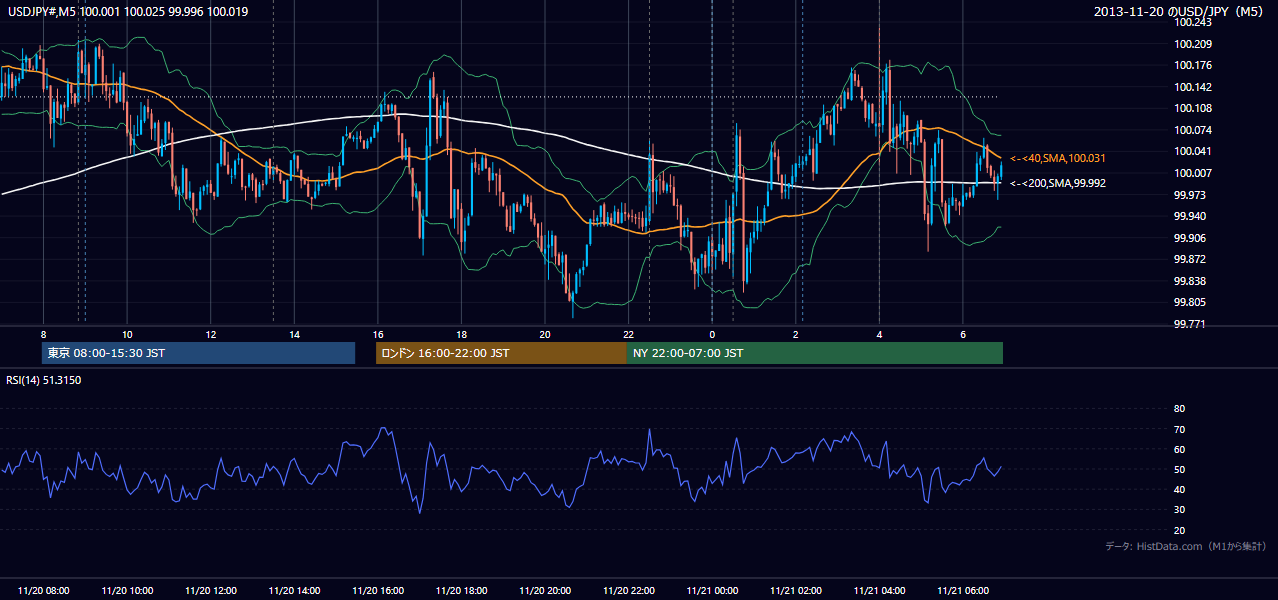Click price axis label 100.209
The image size is (1278, 600).
click(1192, 44)
